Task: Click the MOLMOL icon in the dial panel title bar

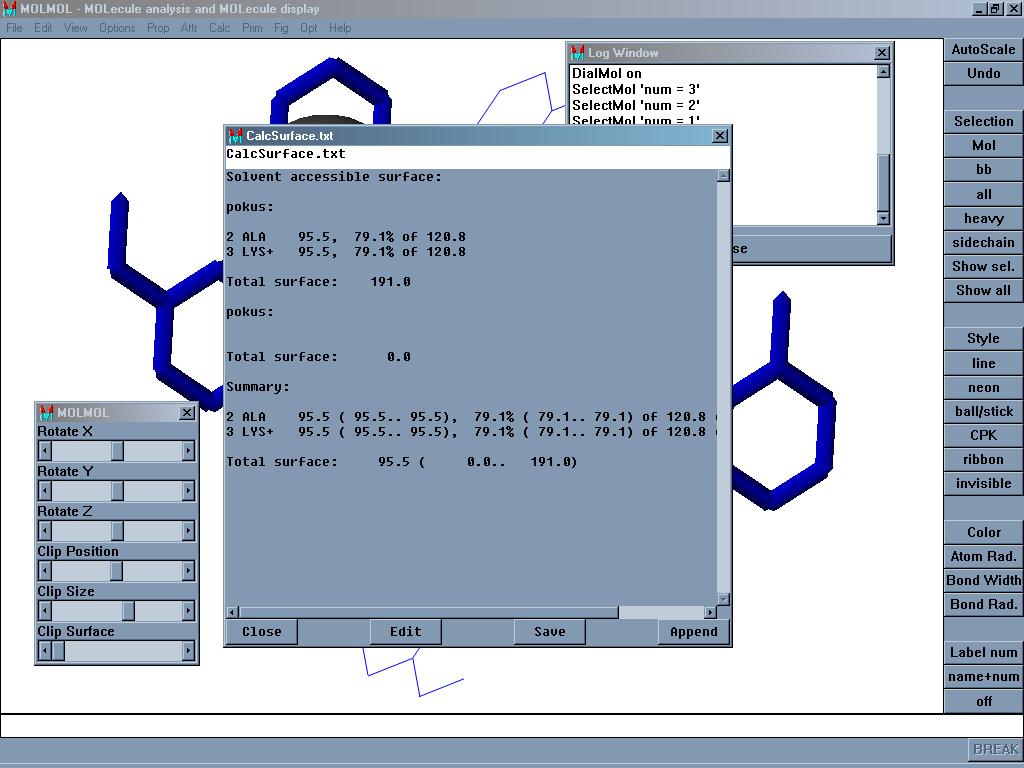Action: pos(46,413)
